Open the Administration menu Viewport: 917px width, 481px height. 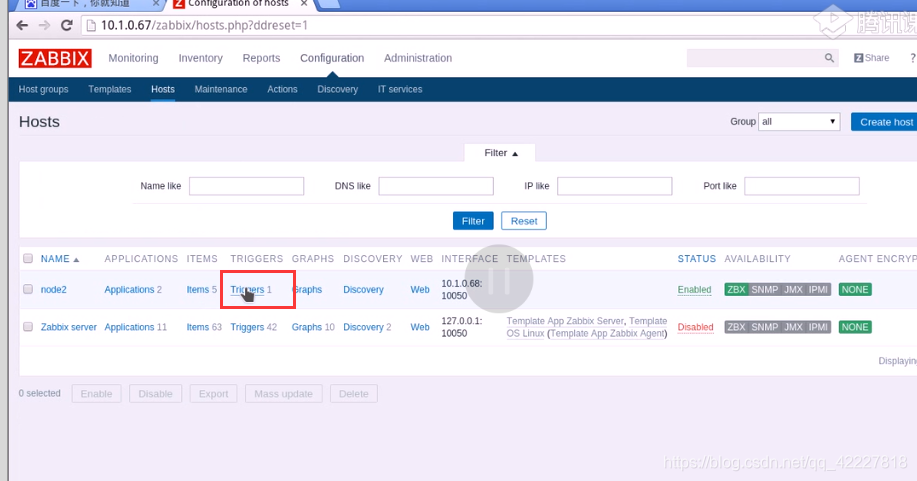tap(418, 58)
